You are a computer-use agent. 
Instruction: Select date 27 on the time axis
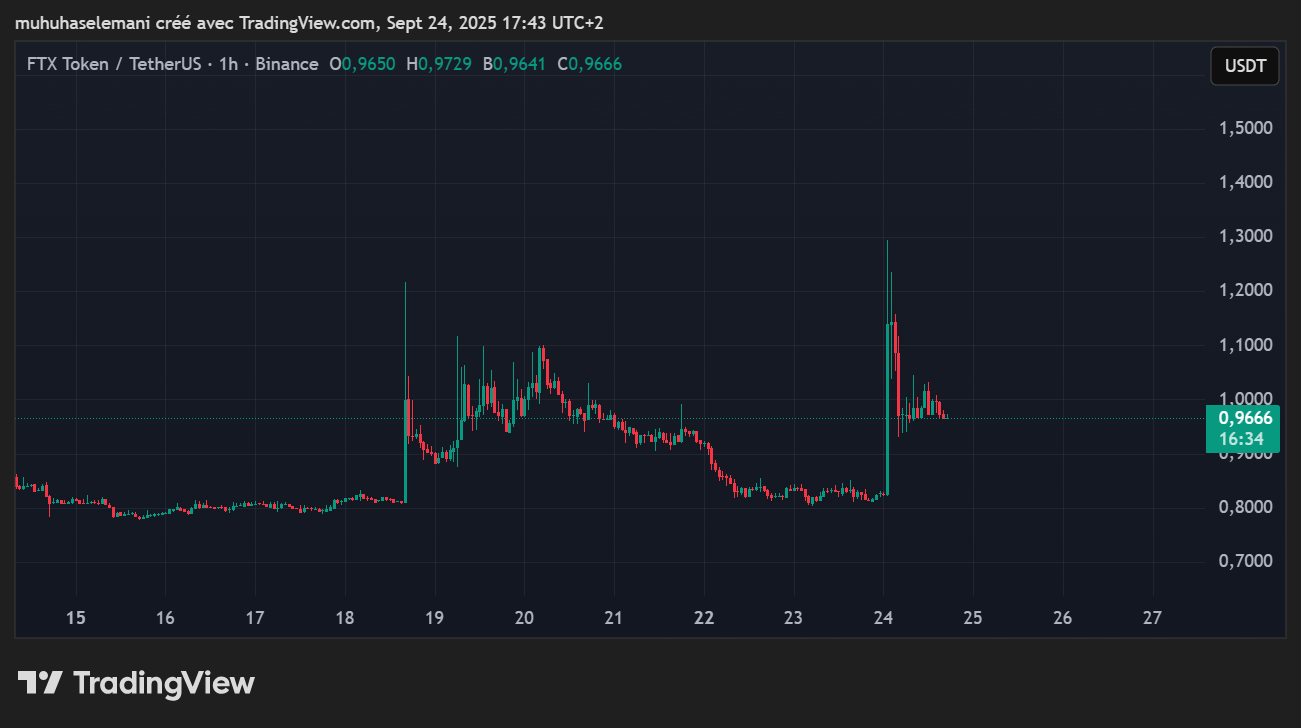pyautogui.click(x=1152, y=618)
